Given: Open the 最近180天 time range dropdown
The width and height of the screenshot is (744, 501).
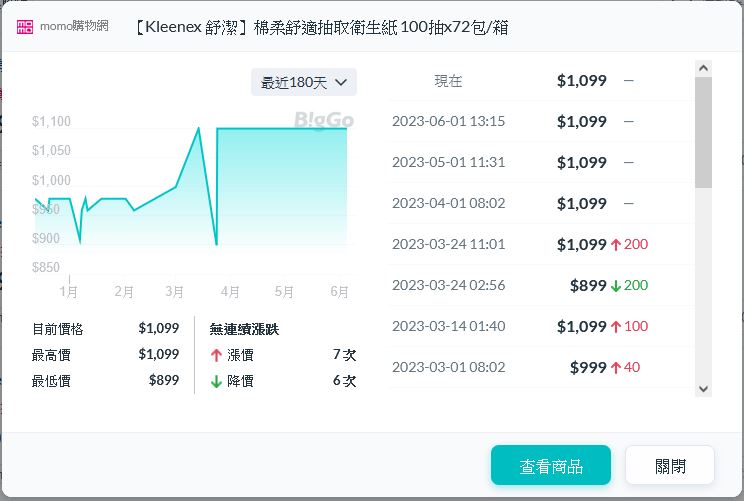Looking at the screenshot, I should point(303,82).
